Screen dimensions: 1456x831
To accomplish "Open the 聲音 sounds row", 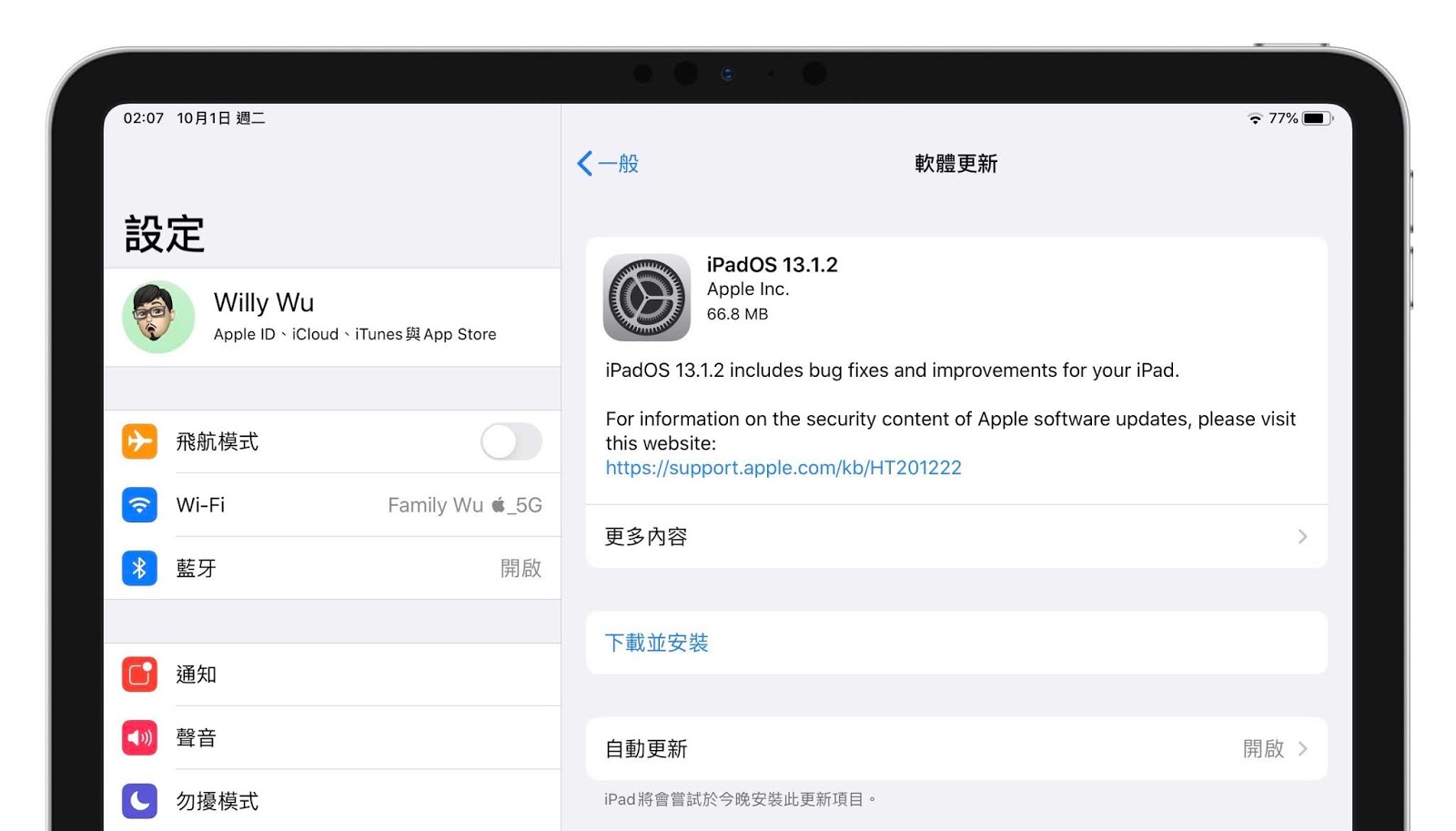I will (x=332, y=737).
